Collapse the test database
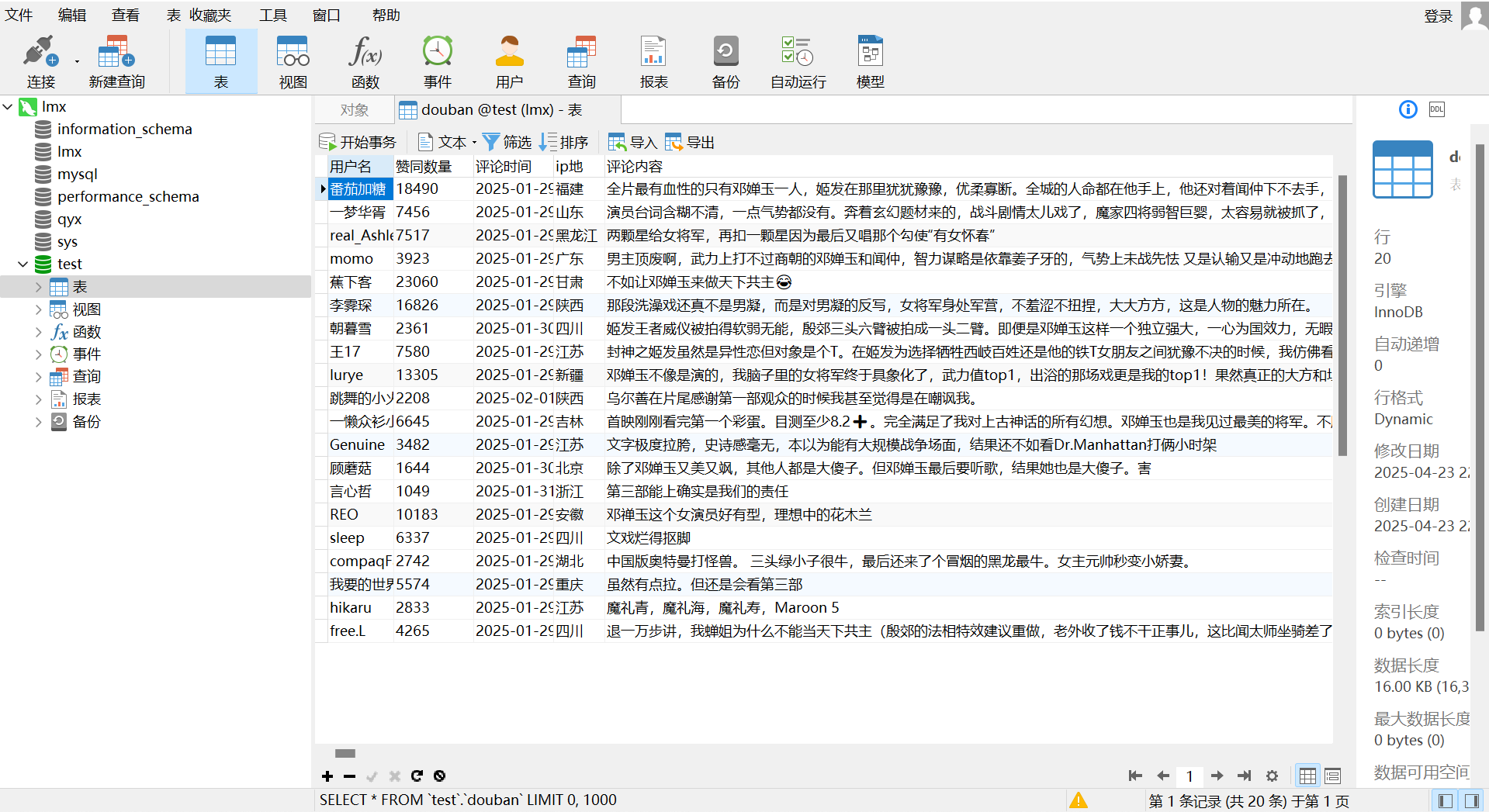Image resolution: width=1489 pixels, height=812 pixels. 23,264
